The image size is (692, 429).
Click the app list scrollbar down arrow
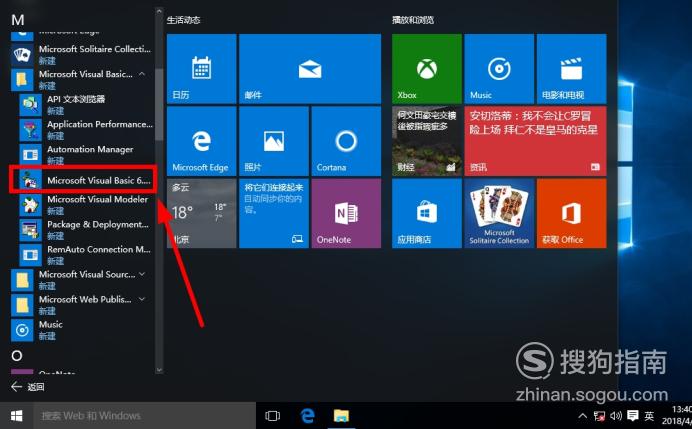(159, 370)
